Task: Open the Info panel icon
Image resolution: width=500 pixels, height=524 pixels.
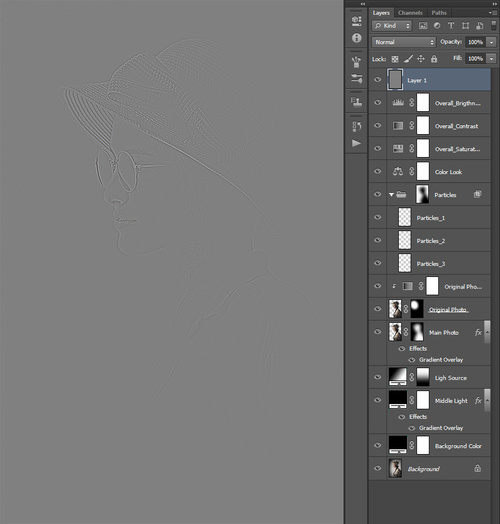Action: (x=356, y=38)
